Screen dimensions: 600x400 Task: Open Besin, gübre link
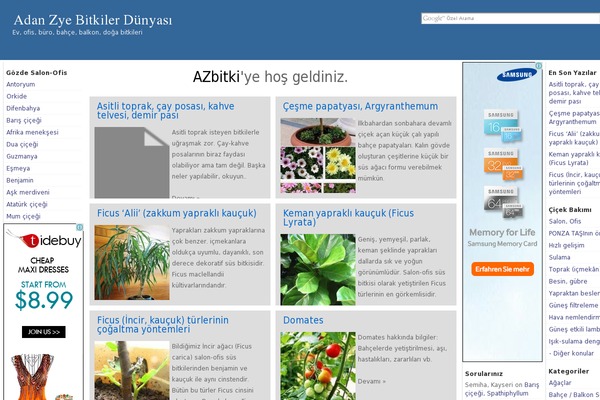(x=568, y=281)
